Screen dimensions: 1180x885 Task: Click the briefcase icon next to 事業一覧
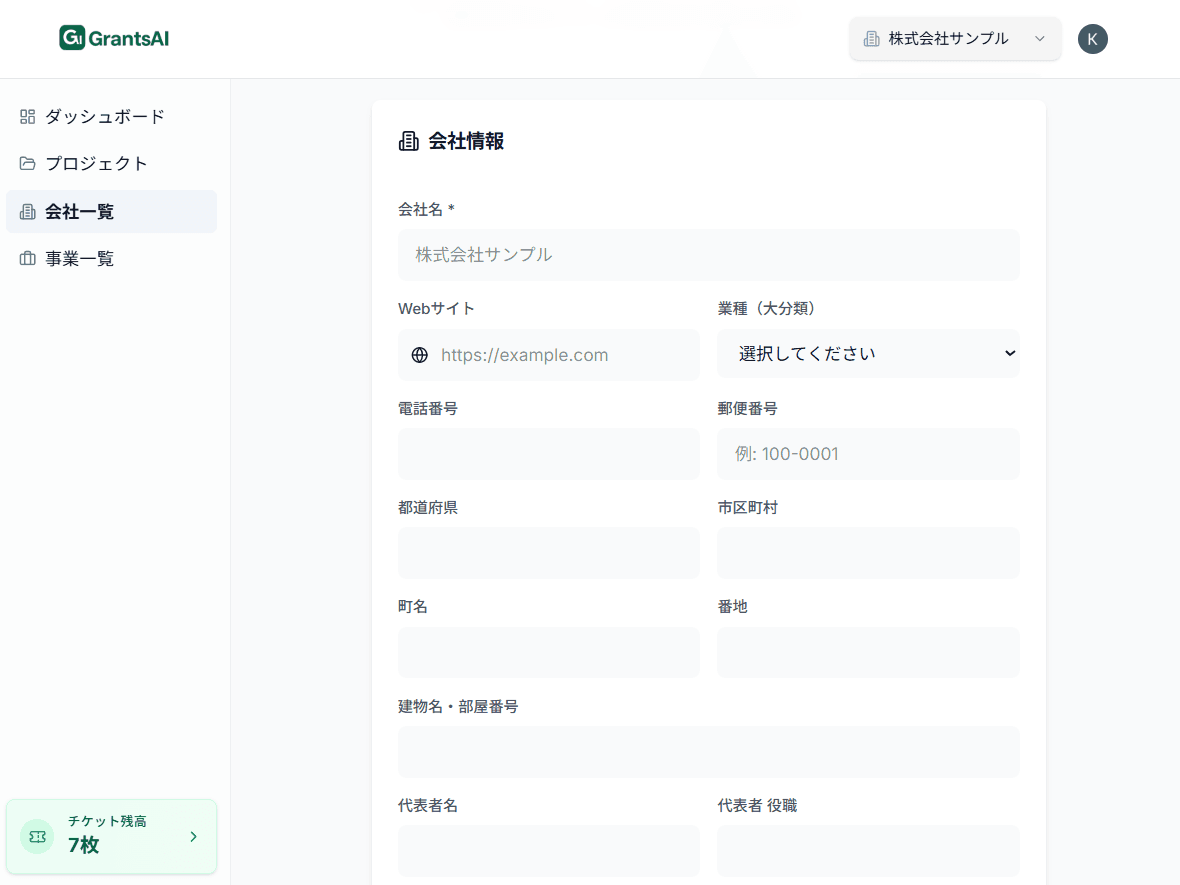26,258
